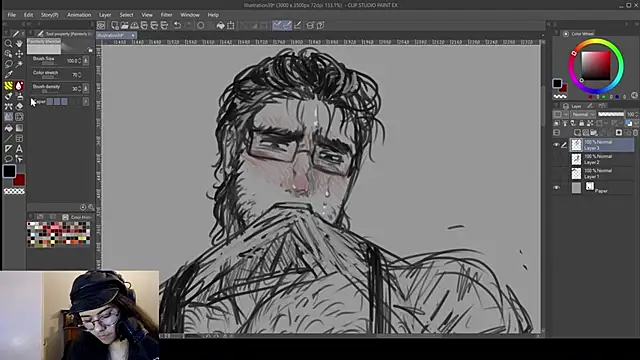
Task: Open the Layer menu
Action: (105, 15)
